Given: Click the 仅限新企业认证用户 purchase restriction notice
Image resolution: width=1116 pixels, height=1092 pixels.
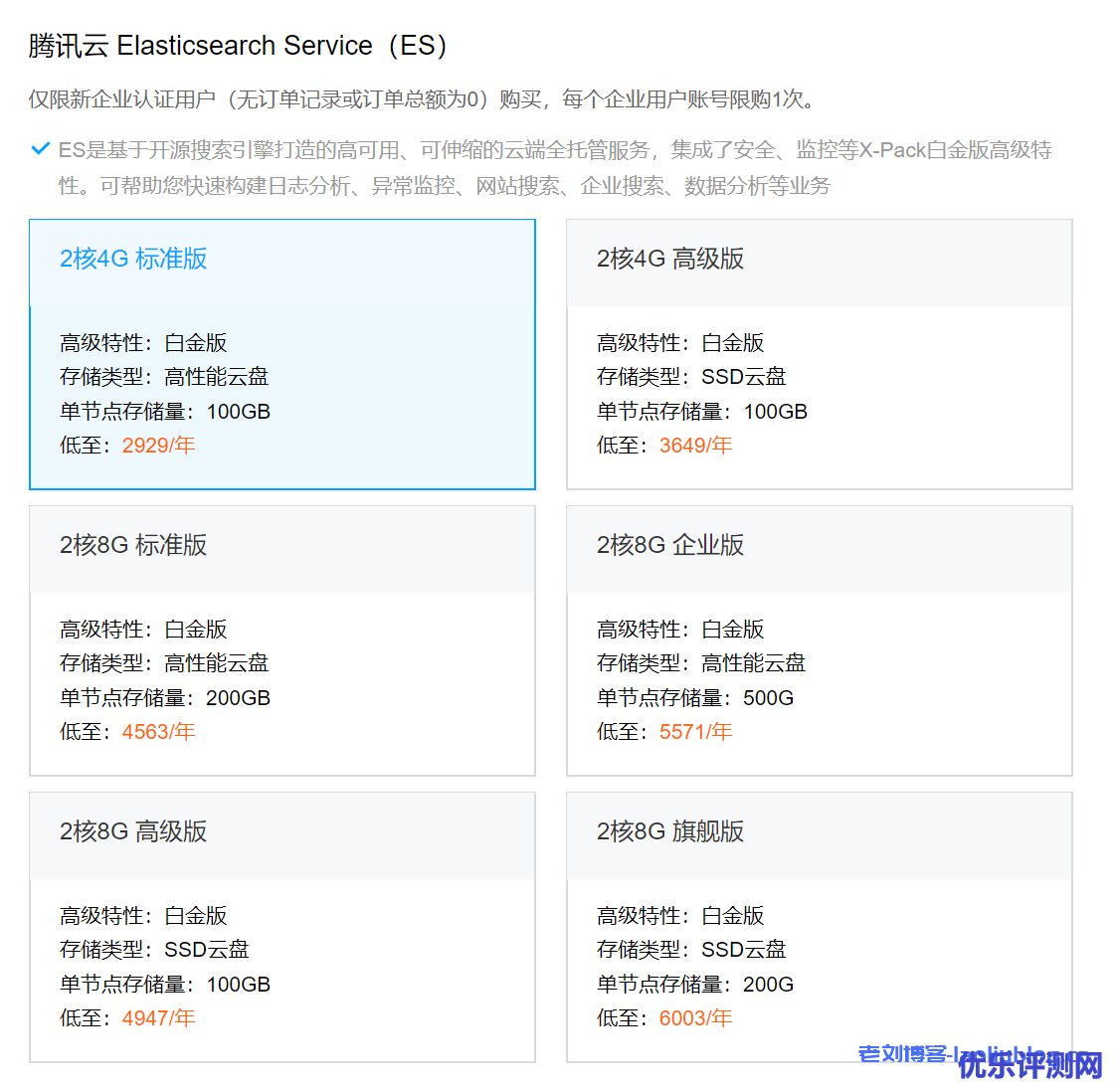Looking at the screenshot, I should 422,98.
